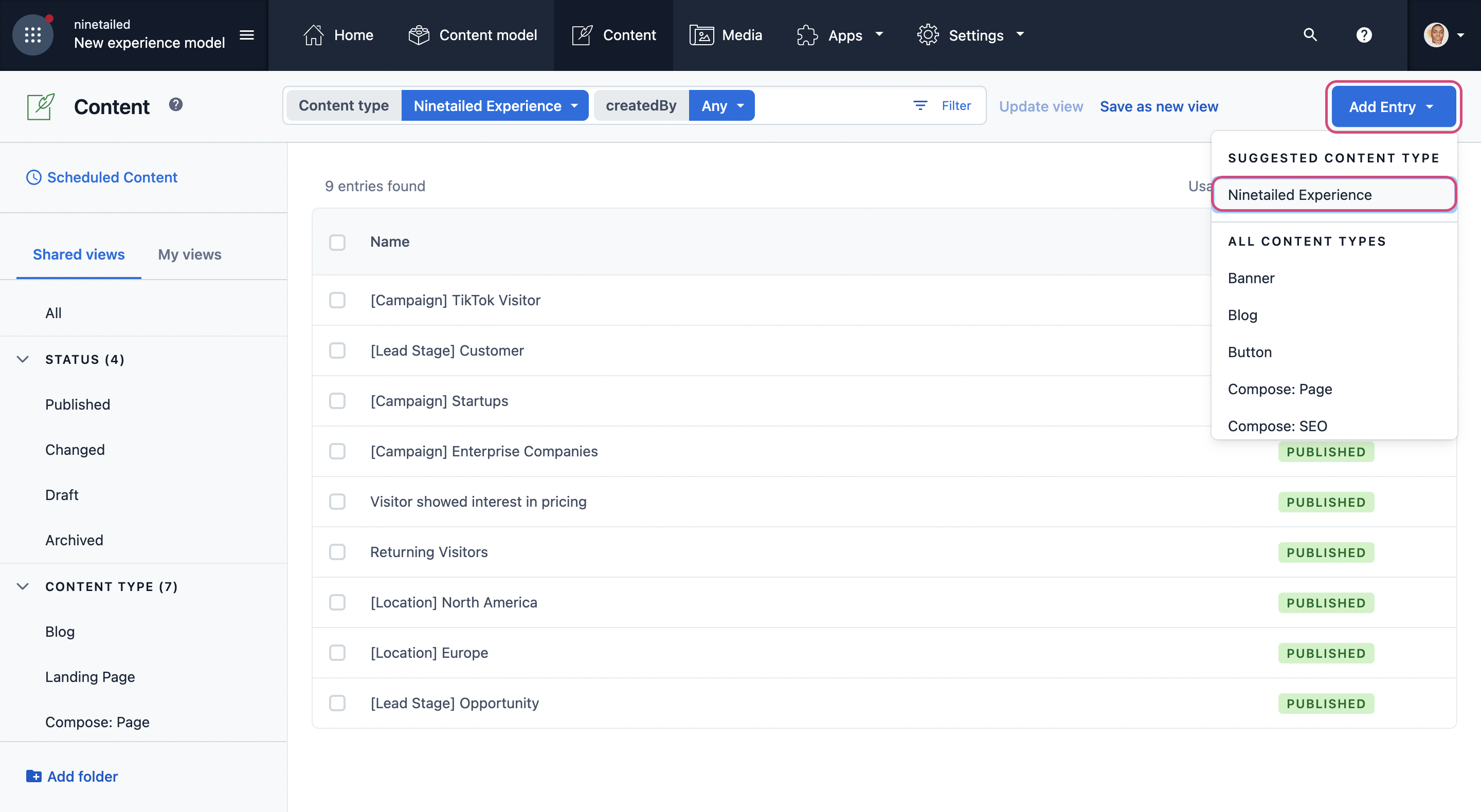The width and height of the screenshot is (1481, 812).
Task: Click the help icon beside Content heading
Action: pyautogui.click(x=176, y=105)
